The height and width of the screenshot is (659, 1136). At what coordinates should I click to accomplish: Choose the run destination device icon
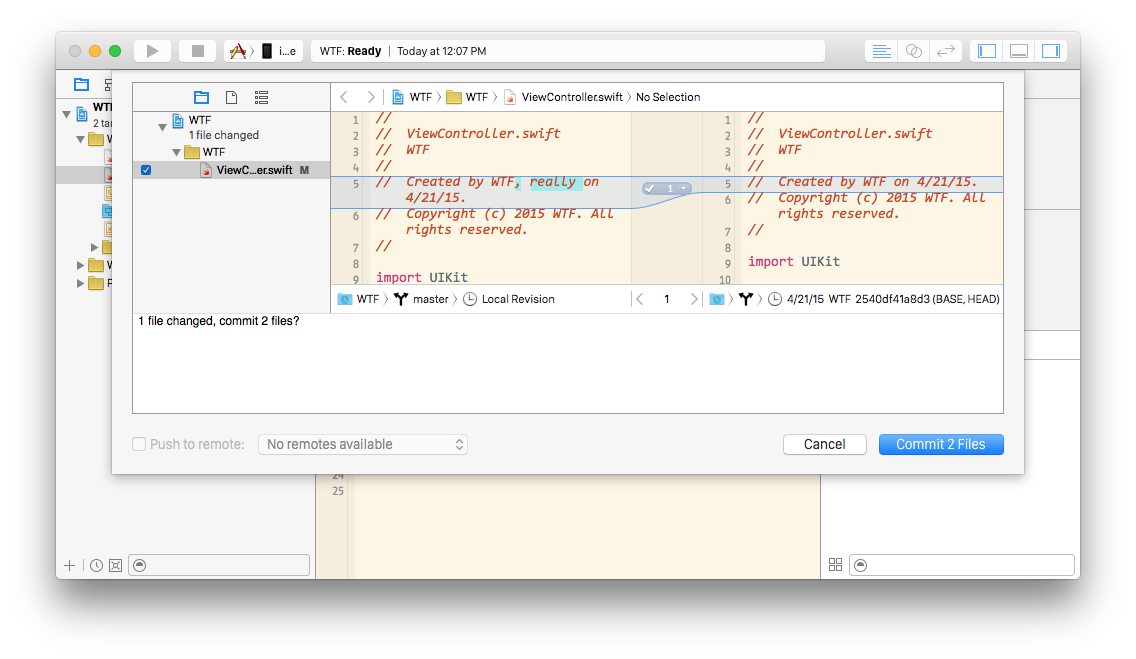[x=267, y=51]
